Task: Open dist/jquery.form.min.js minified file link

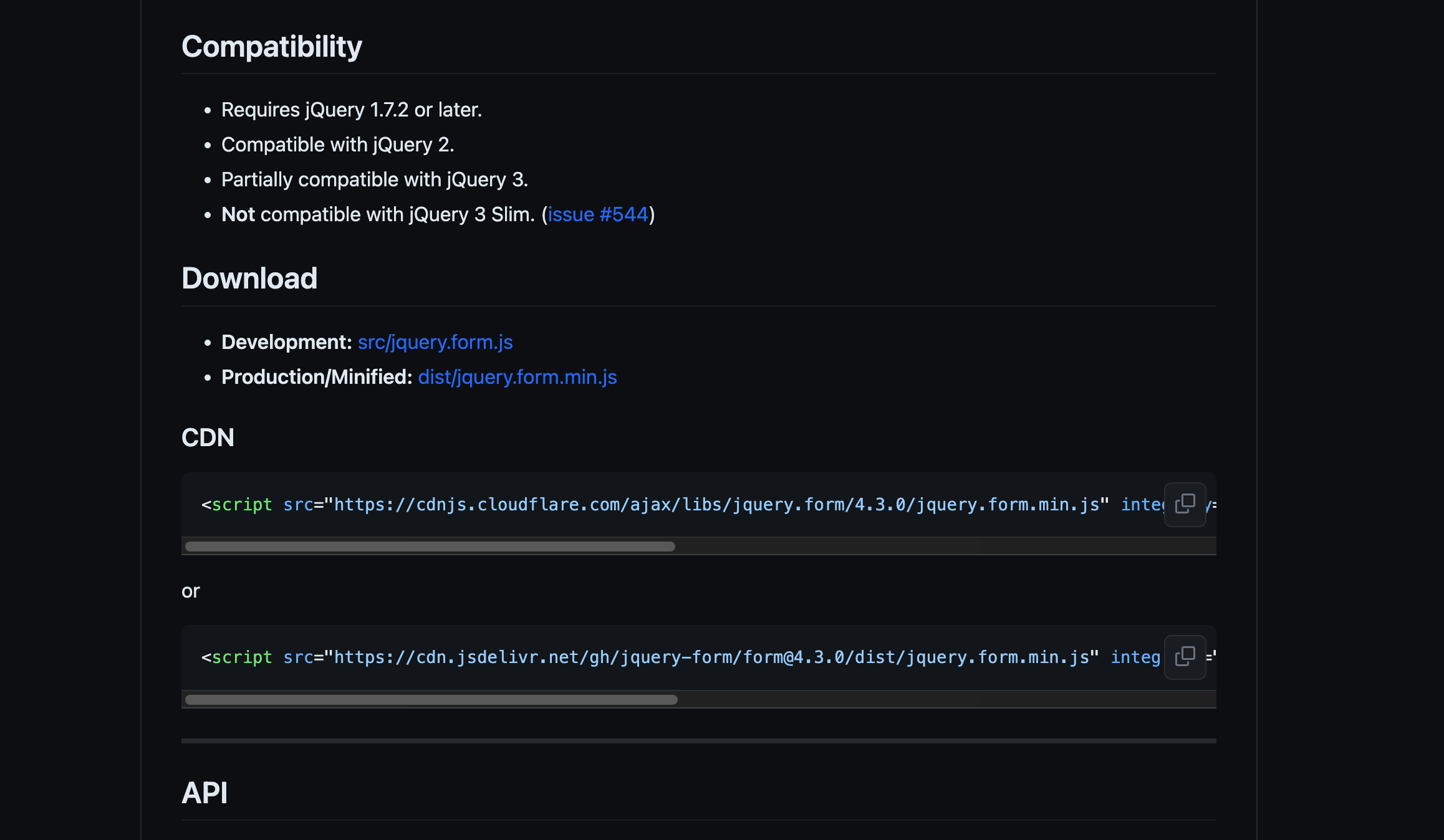Action: point(517,377)
